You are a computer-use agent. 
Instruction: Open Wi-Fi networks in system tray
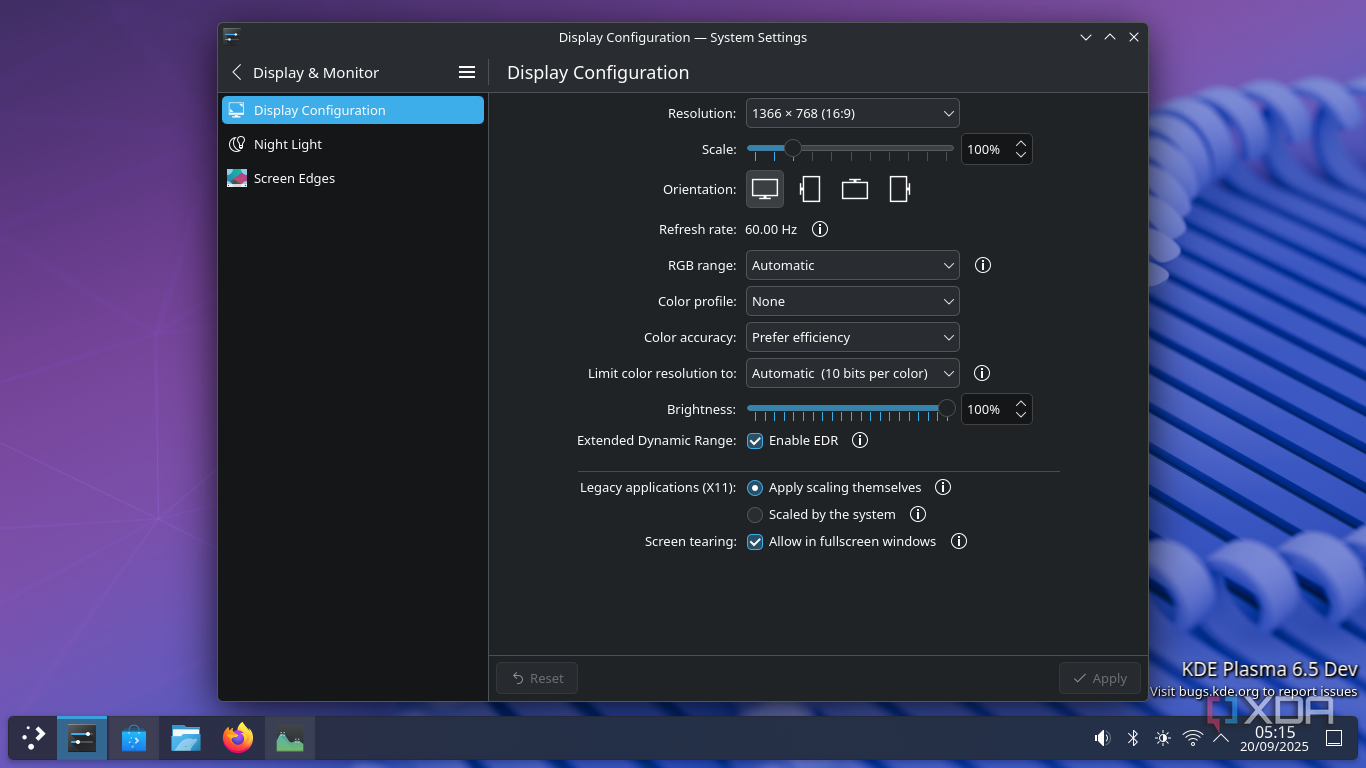point(1193,738)
